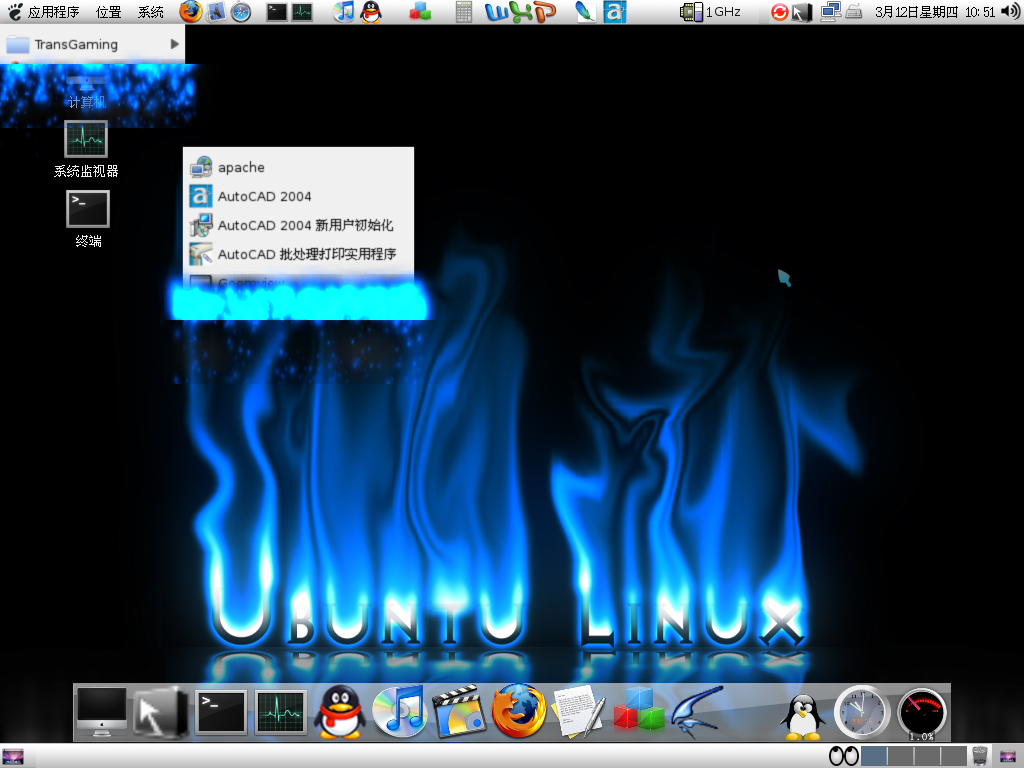Select apache from the menu
This screenshot has height=768, width=1024.
[298, 167]
